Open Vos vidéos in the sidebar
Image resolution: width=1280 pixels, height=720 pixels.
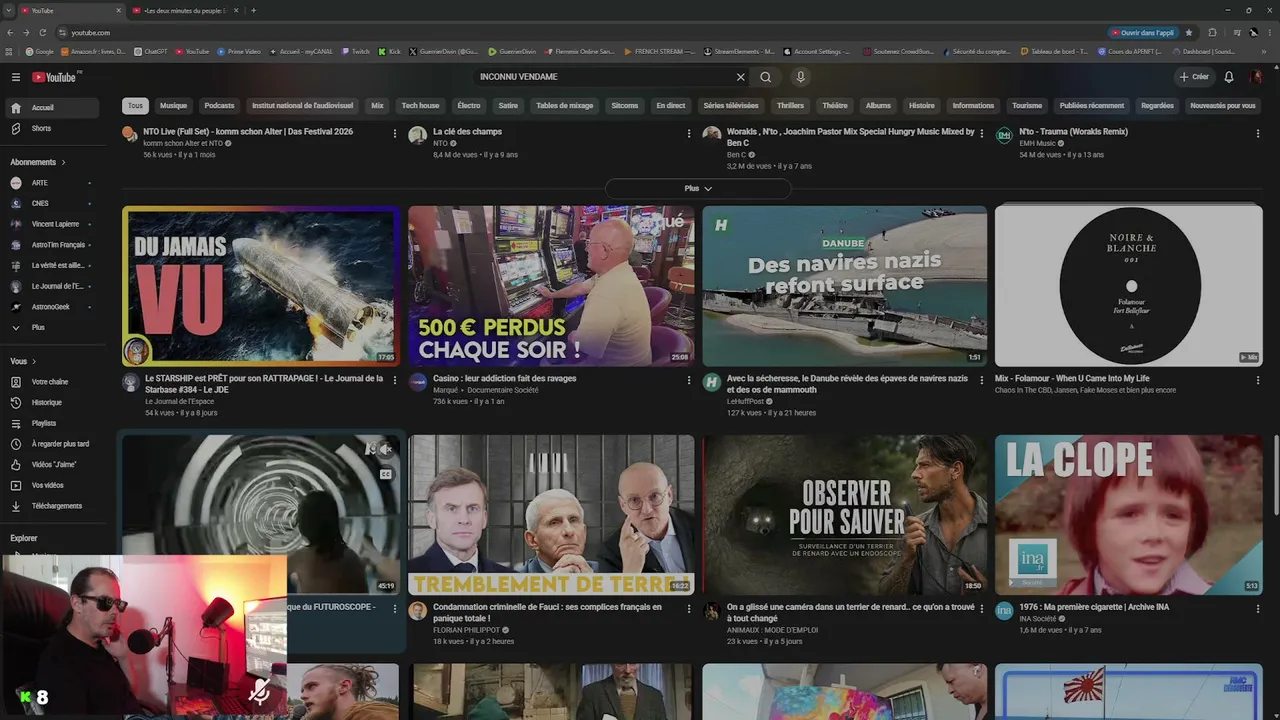(52, 485)
